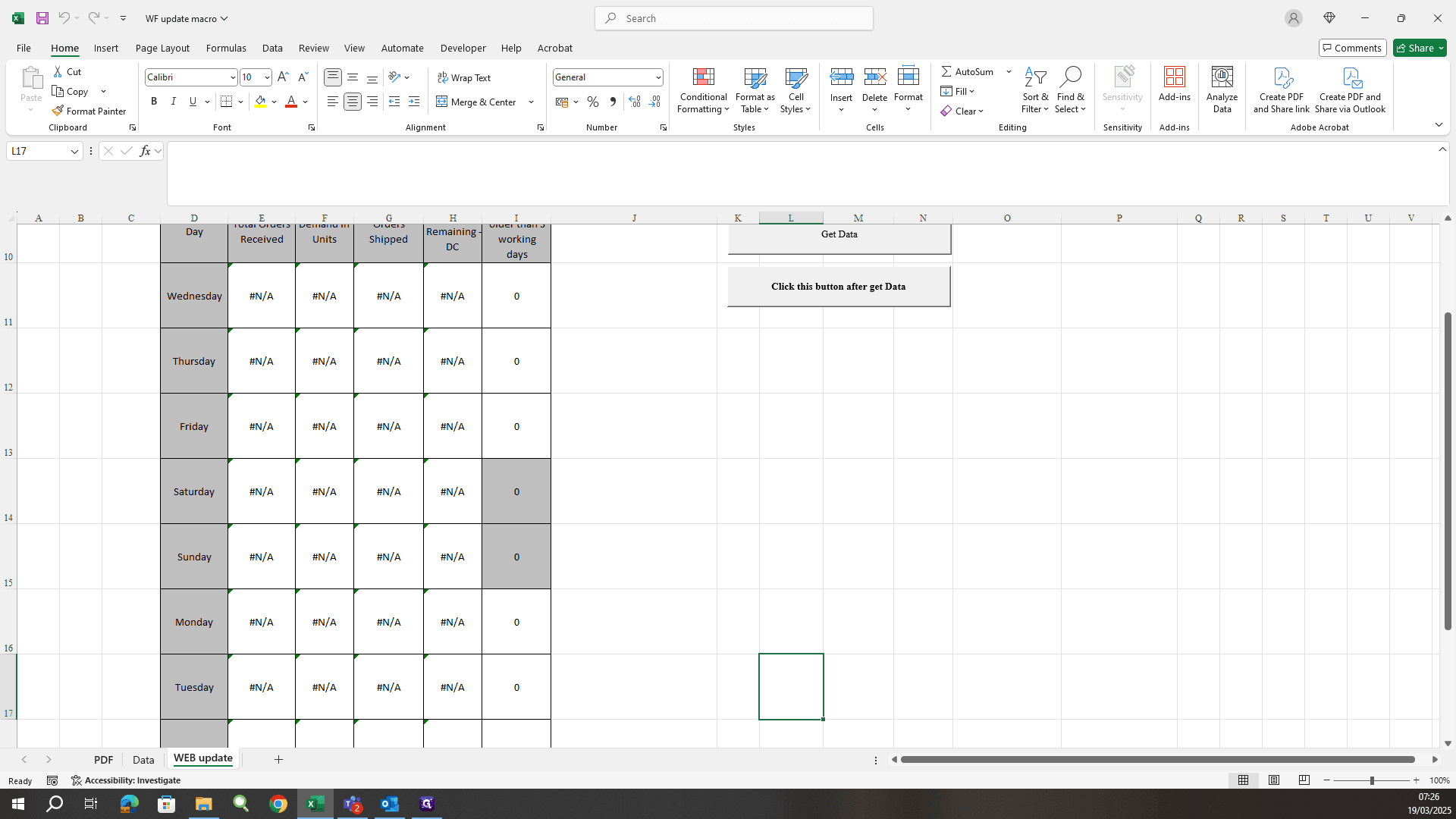Open the font size dropdown
Image resolution: width=1456 pixels, height=819 pixels.
[x=267, y=77]
